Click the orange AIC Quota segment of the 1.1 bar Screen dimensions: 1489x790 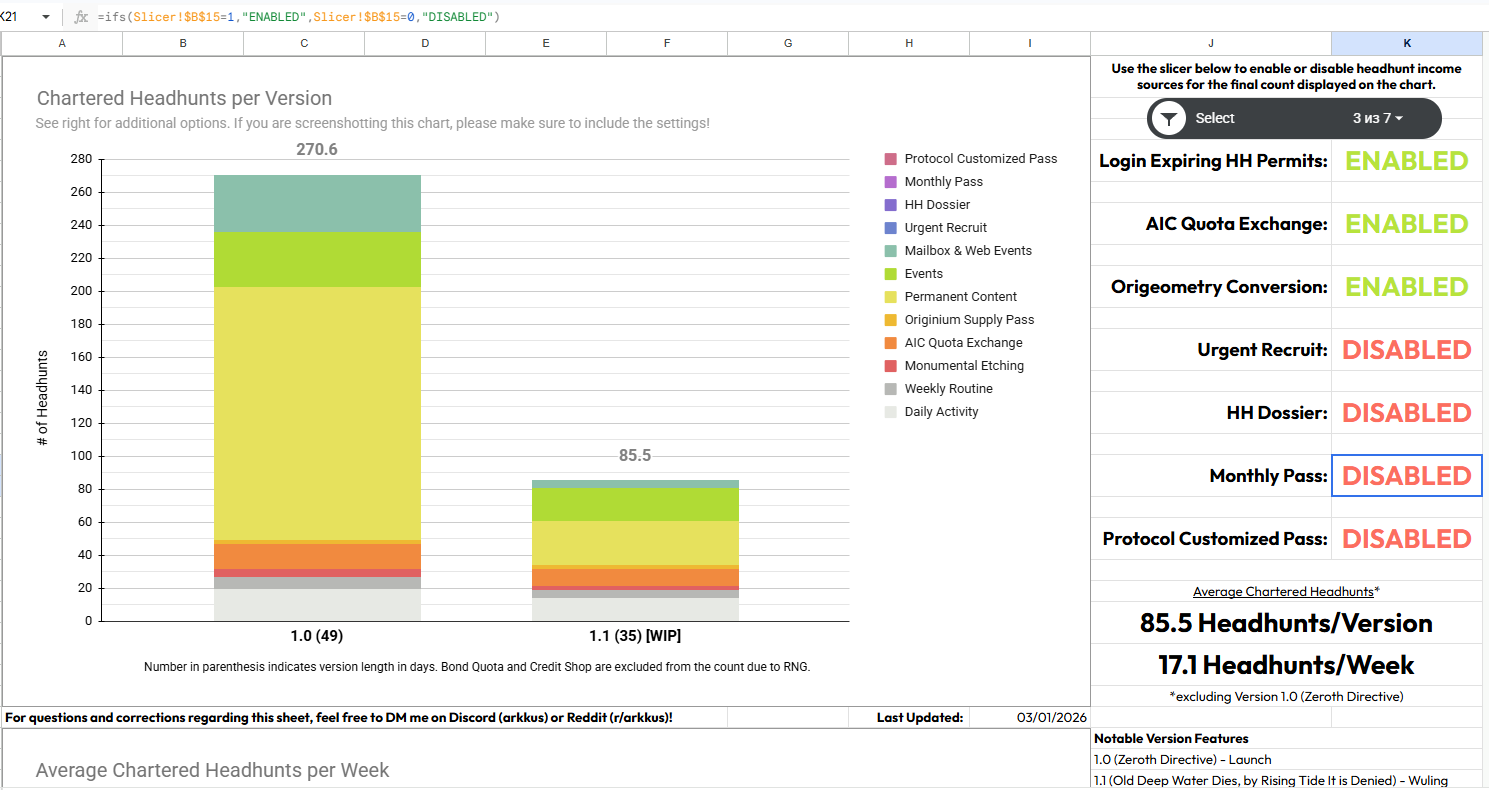[635, 577]
